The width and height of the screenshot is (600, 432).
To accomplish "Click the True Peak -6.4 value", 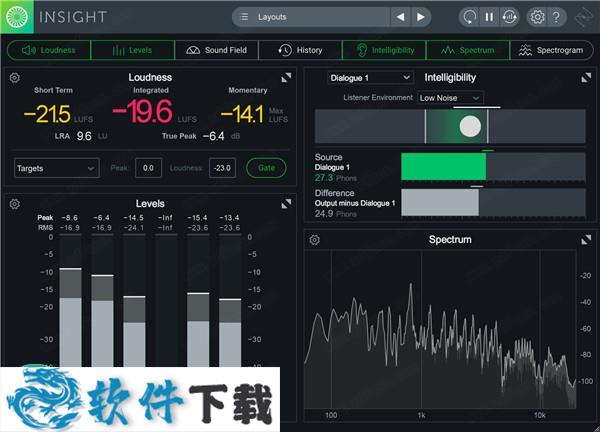I will pyautogui.click(x=214, y=136).
